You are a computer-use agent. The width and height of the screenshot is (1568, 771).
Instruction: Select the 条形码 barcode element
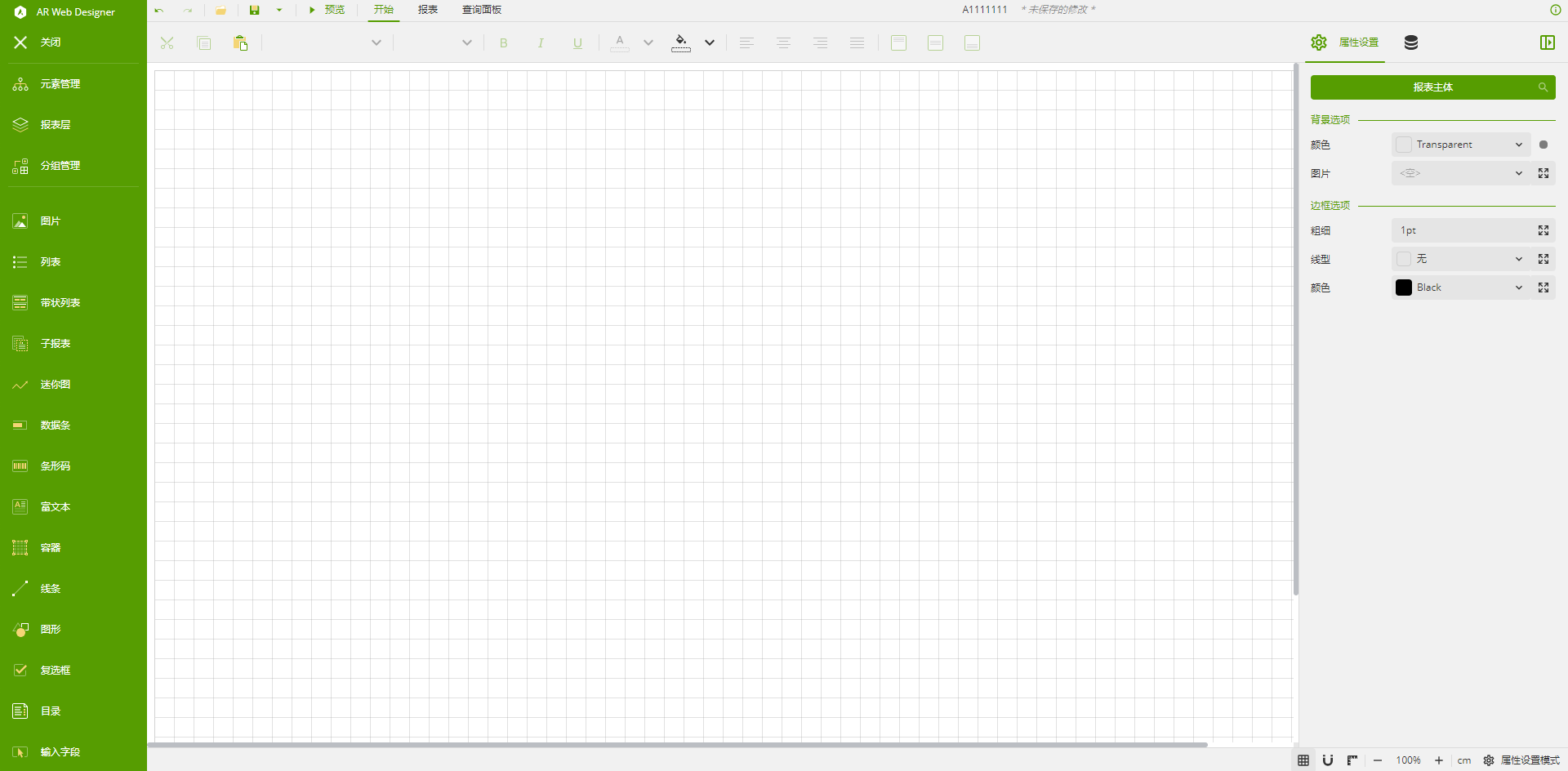(55, 466)
